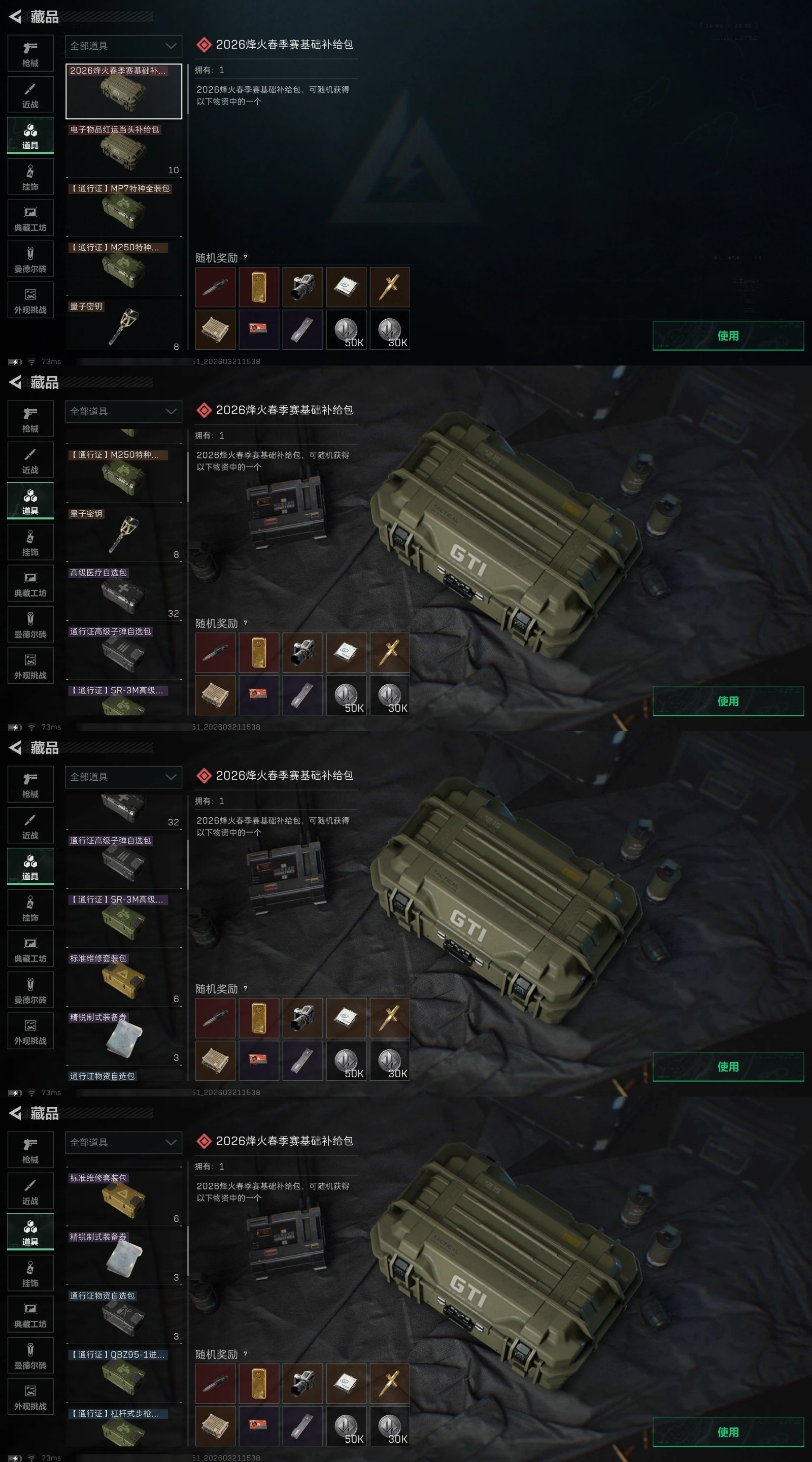Image resolution: width=812 pixels, height=1462 pixels.
Task: Expand the 全部道具 filter dropdown
Action: coord(124,46)
